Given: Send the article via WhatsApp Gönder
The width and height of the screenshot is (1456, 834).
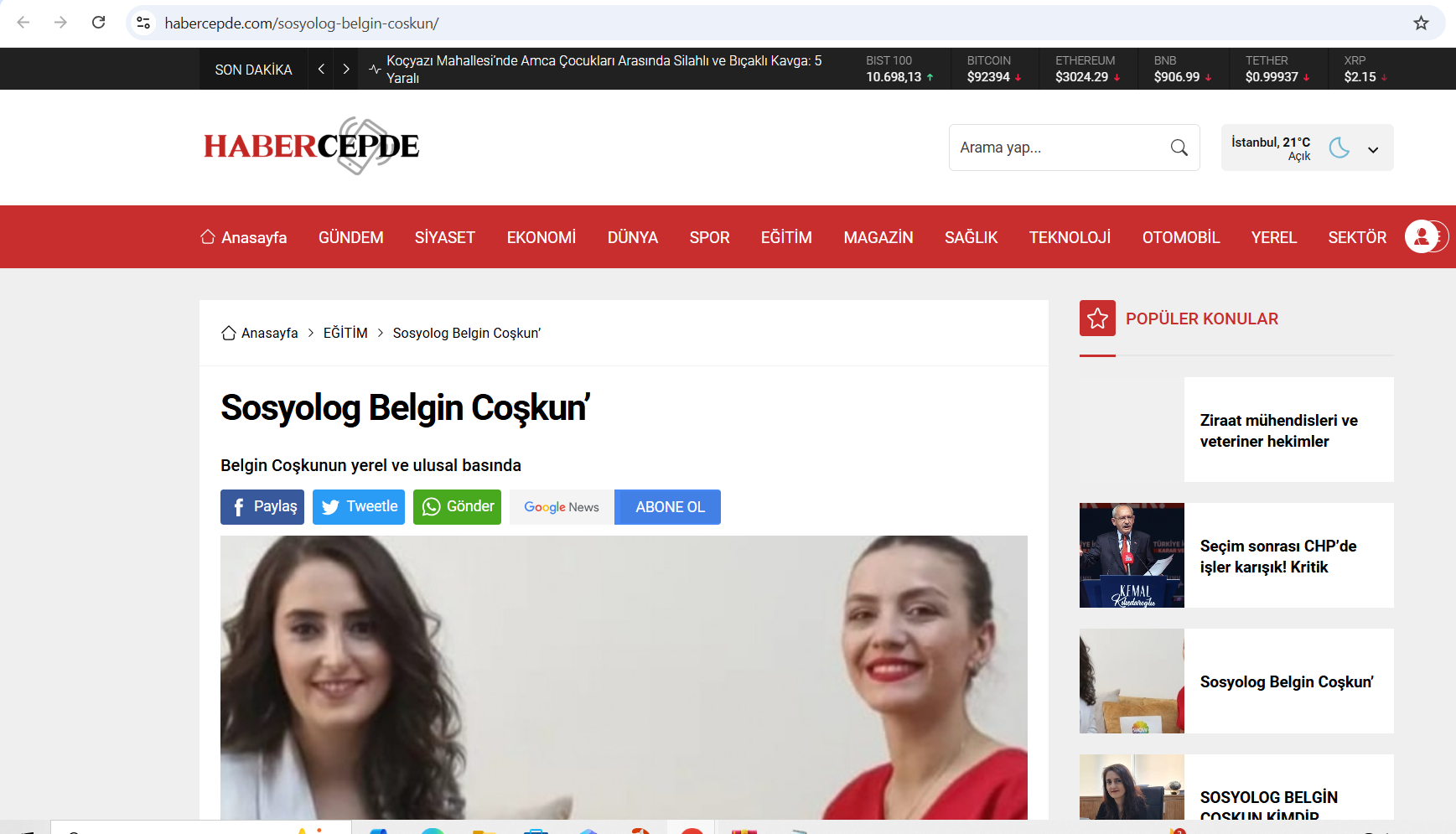Looking at the screenshot, I should (457, 506).
